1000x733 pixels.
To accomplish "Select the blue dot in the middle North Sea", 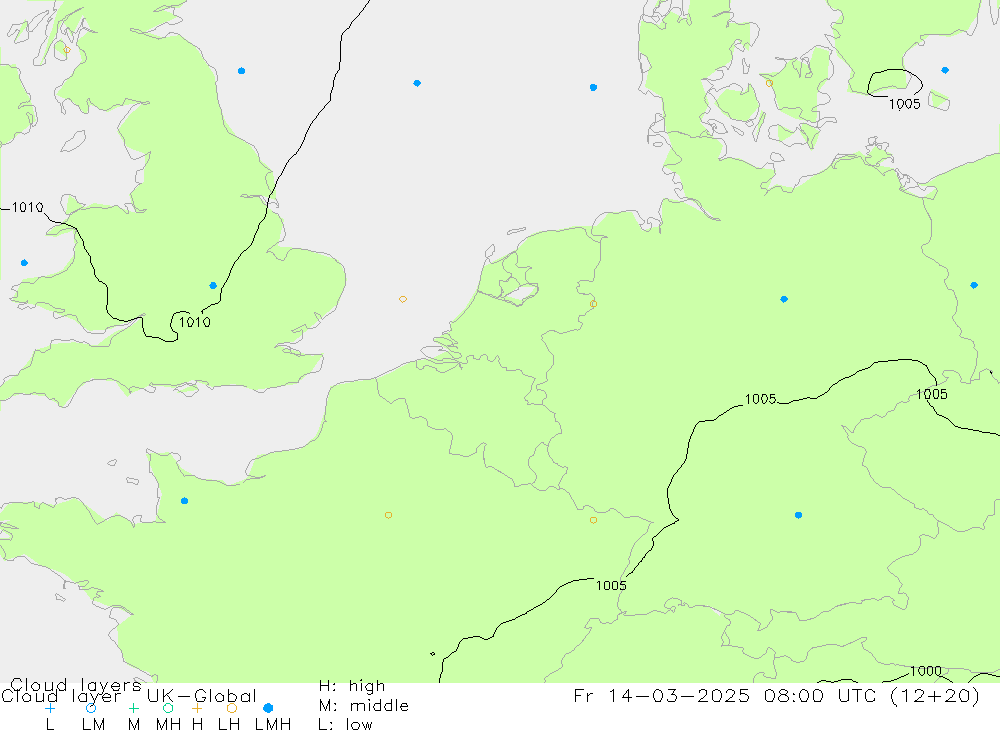I will click(417, 83).
